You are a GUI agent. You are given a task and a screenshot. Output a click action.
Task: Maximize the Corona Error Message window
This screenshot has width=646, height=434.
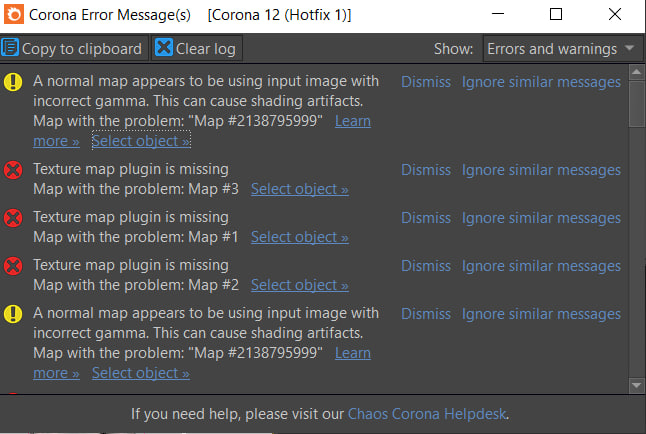click(x=556, y=15)
